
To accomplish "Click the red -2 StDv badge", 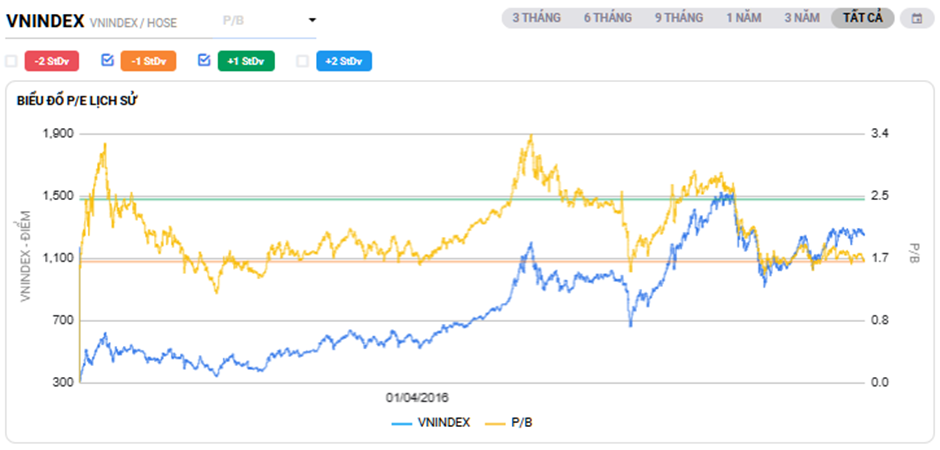I will pyautogui.click(x=53, y=61).
